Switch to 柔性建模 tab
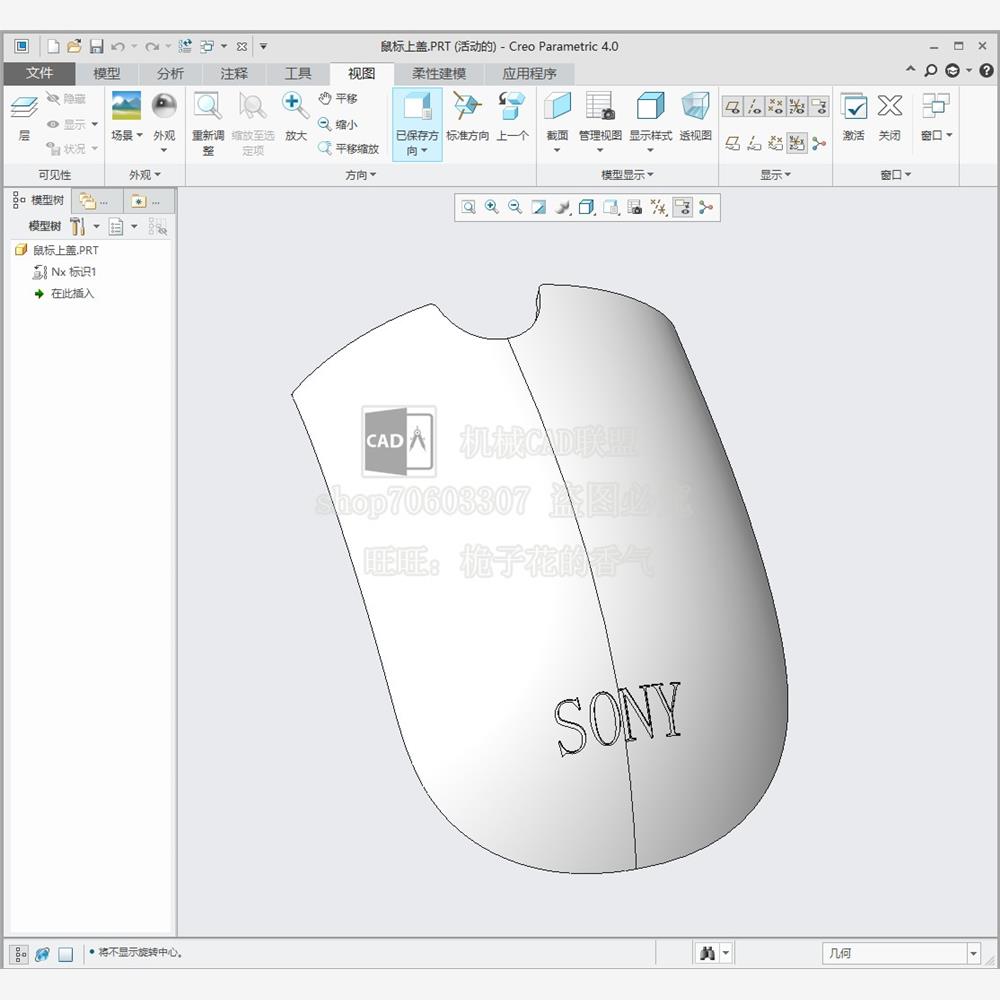This screenshot has width=1000, height=1000. point(439,74)
